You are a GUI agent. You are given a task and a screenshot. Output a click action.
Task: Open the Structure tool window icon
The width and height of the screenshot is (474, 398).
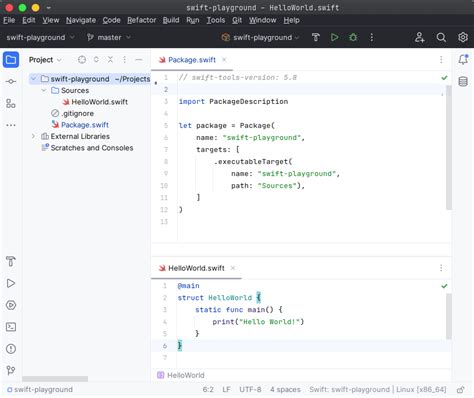pyautogui.click(x=11, y=104)
